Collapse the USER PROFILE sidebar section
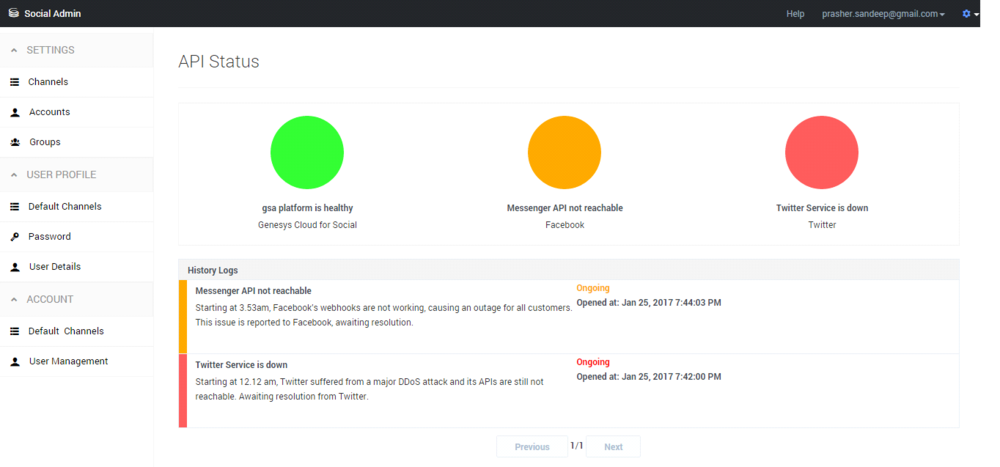The width and height of the screenshot is (1000, 467). (14, 175)
